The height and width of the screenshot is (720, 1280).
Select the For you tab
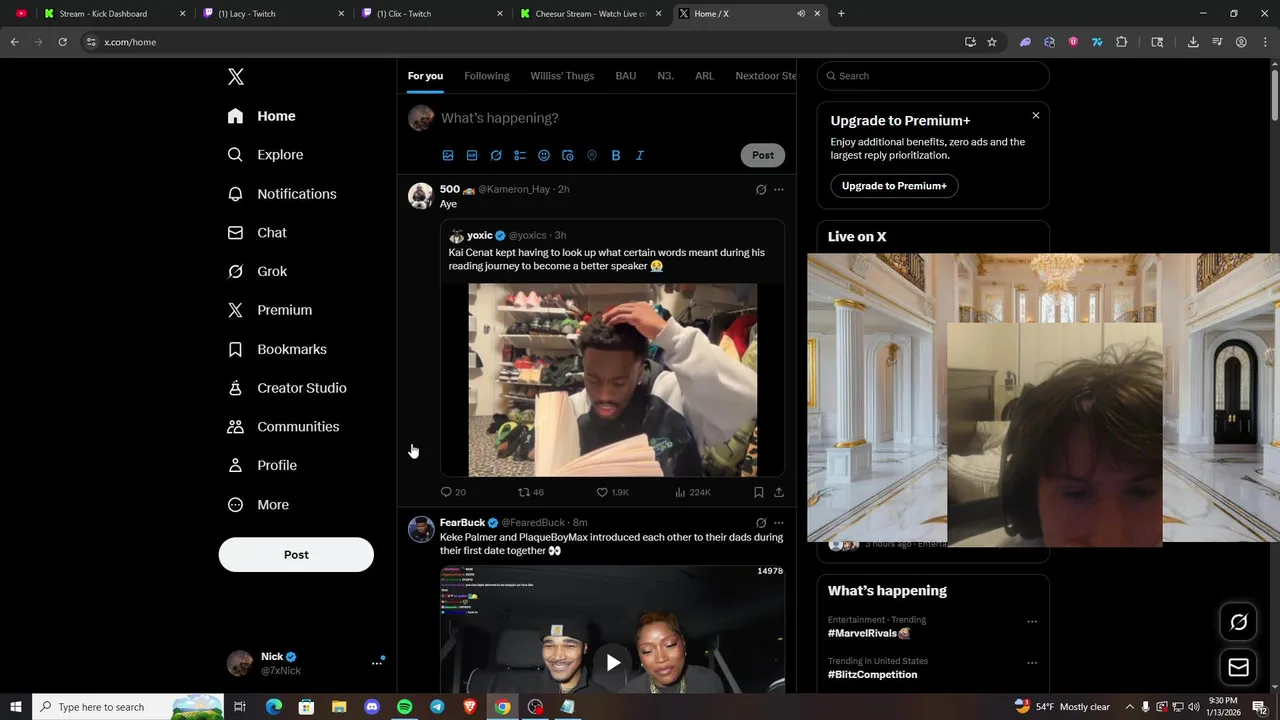(x=425, y=76)
